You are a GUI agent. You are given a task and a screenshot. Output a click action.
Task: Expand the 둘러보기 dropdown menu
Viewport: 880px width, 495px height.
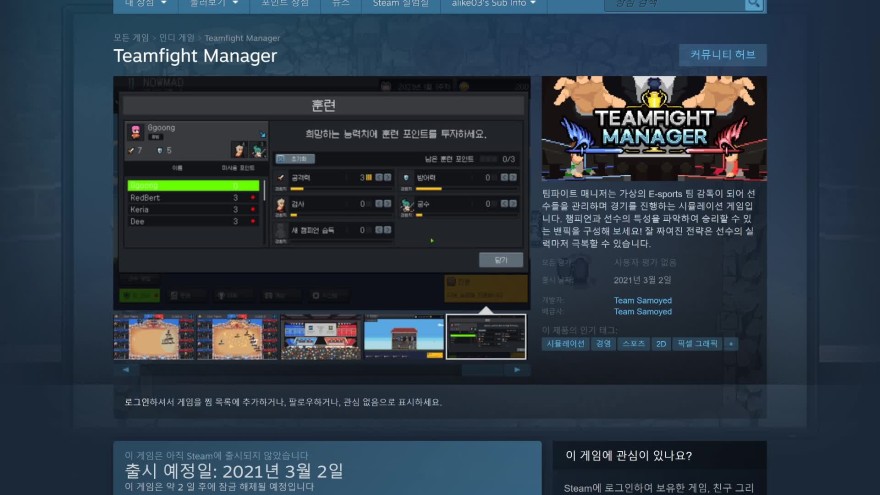click(214, 4)
